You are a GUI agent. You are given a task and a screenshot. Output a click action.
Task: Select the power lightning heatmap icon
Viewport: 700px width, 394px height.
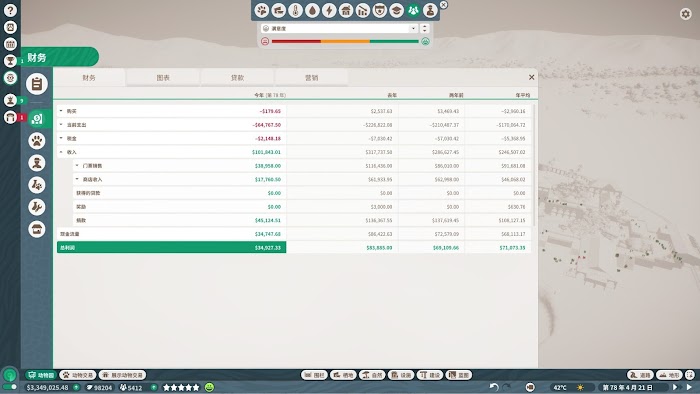(329, 10)
